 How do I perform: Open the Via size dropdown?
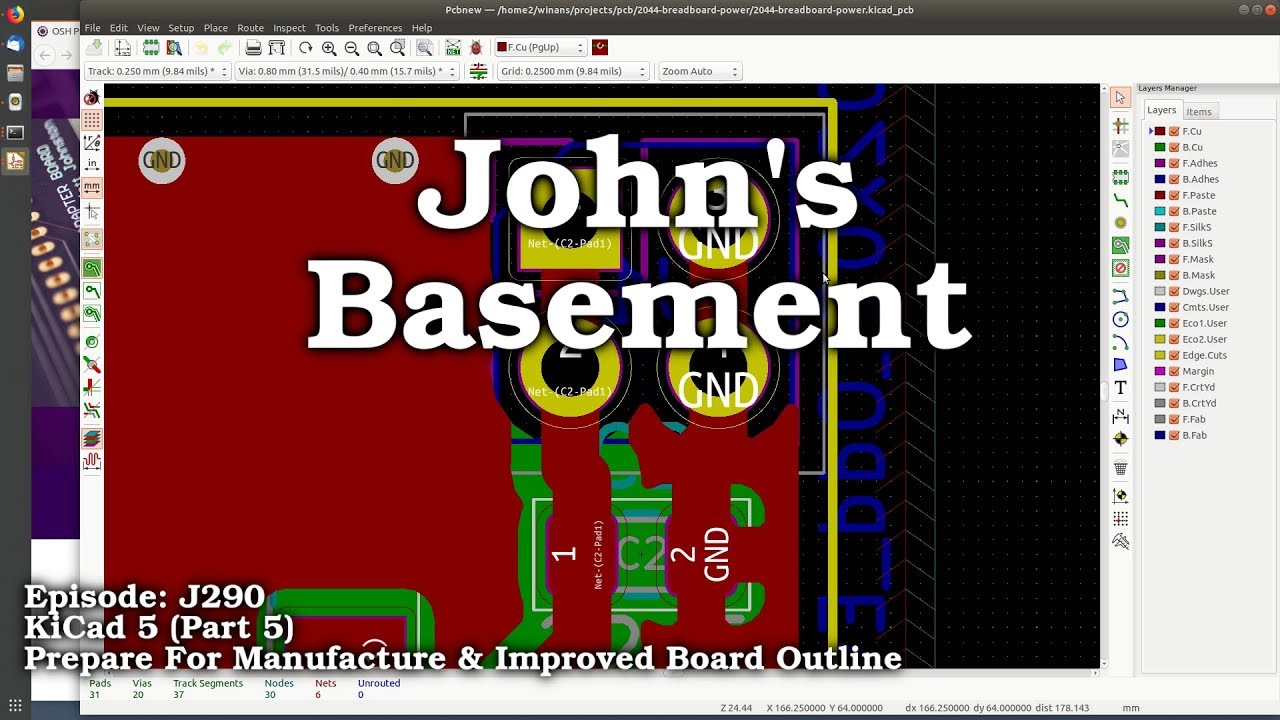[x=348, y=72]
